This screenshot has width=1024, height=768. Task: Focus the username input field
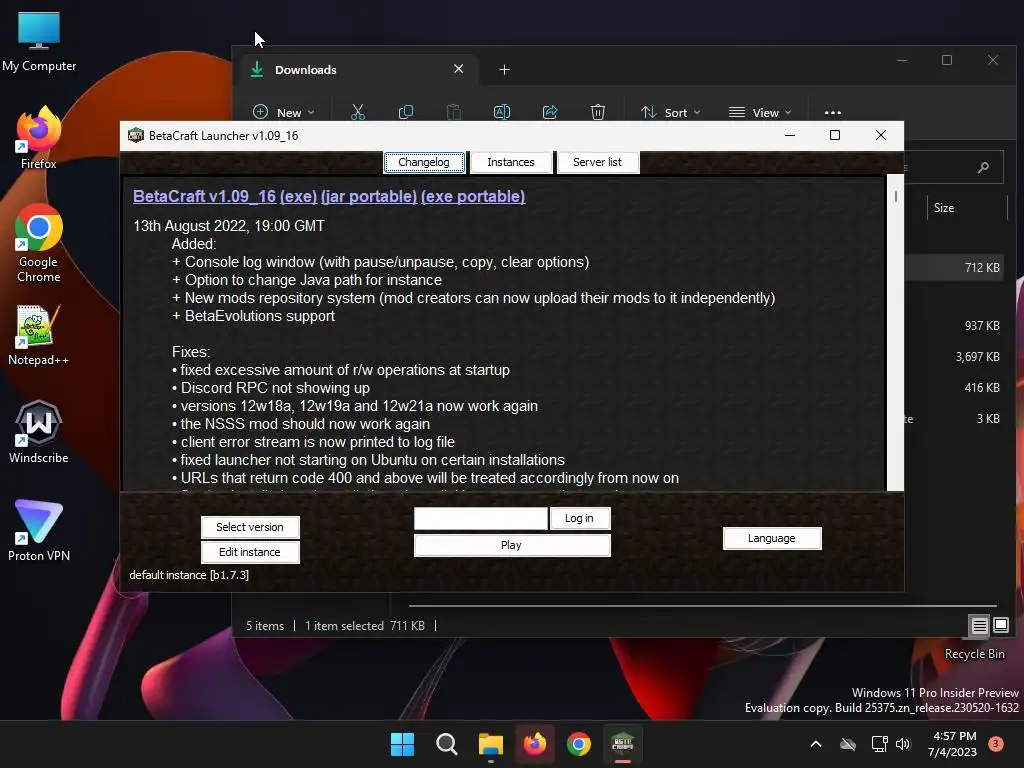tap(481, 518)
